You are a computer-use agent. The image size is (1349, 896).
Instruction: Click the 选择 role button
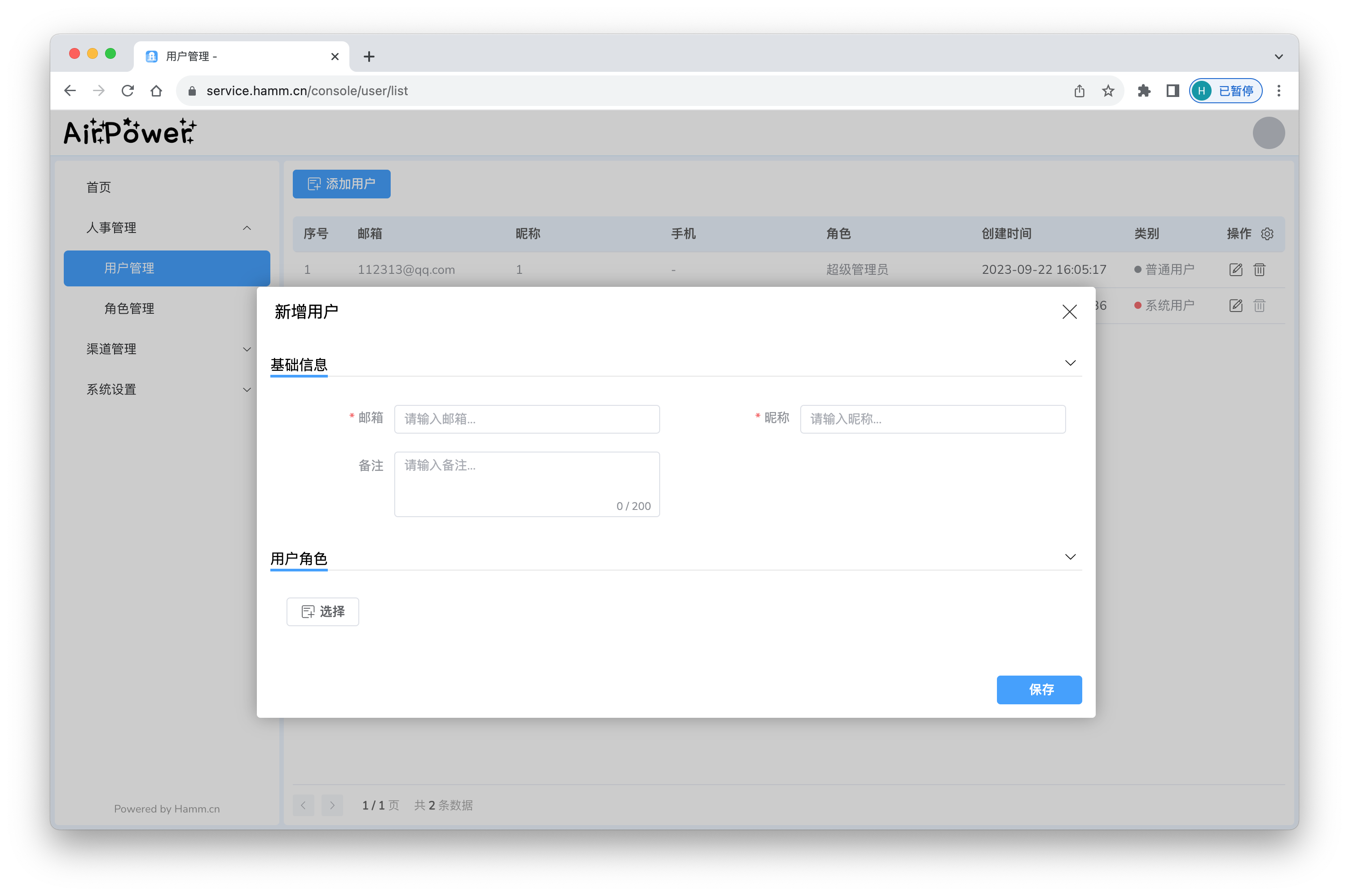pyautogui.click(x=322, y=612)
